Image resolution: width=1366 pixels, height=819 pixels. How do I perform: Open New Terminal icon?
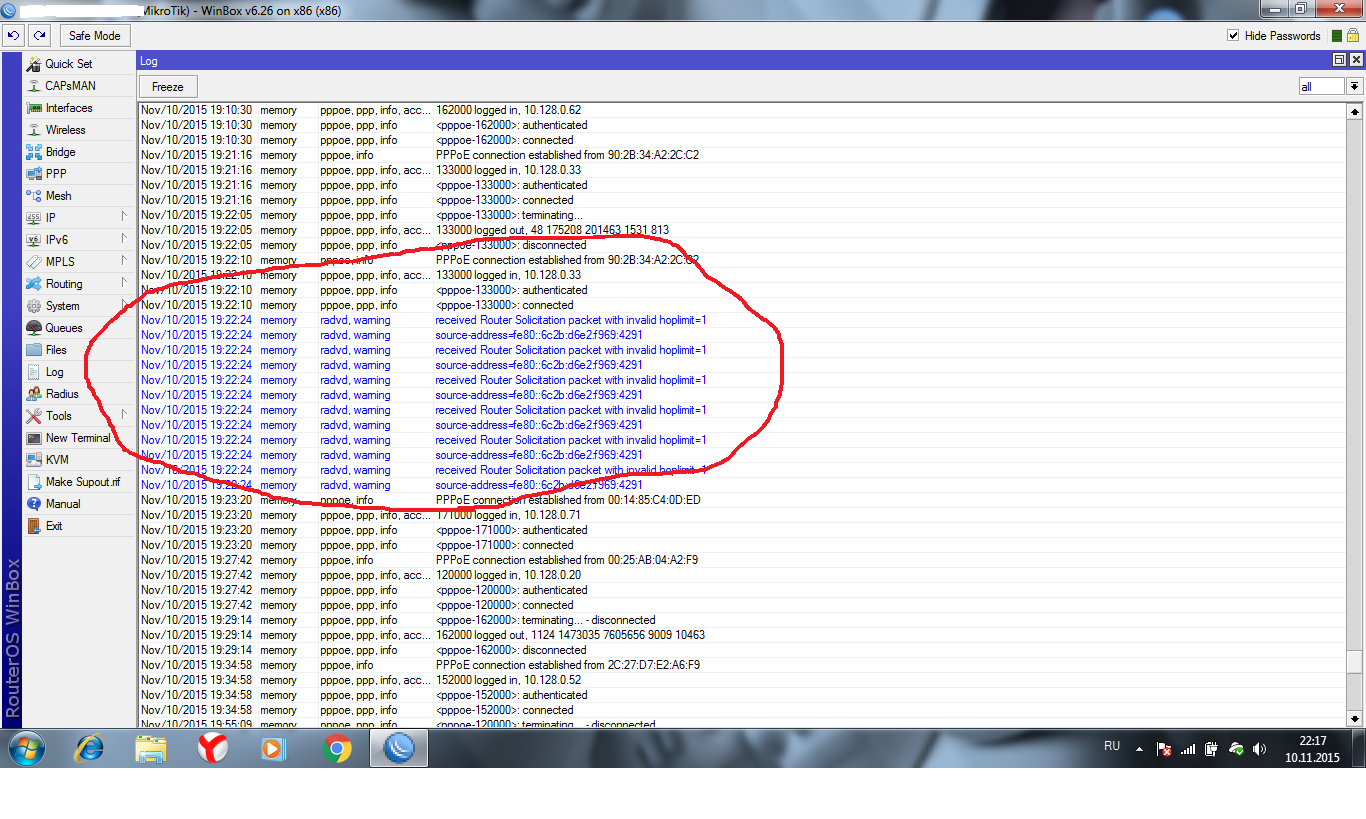pos(34,438)
